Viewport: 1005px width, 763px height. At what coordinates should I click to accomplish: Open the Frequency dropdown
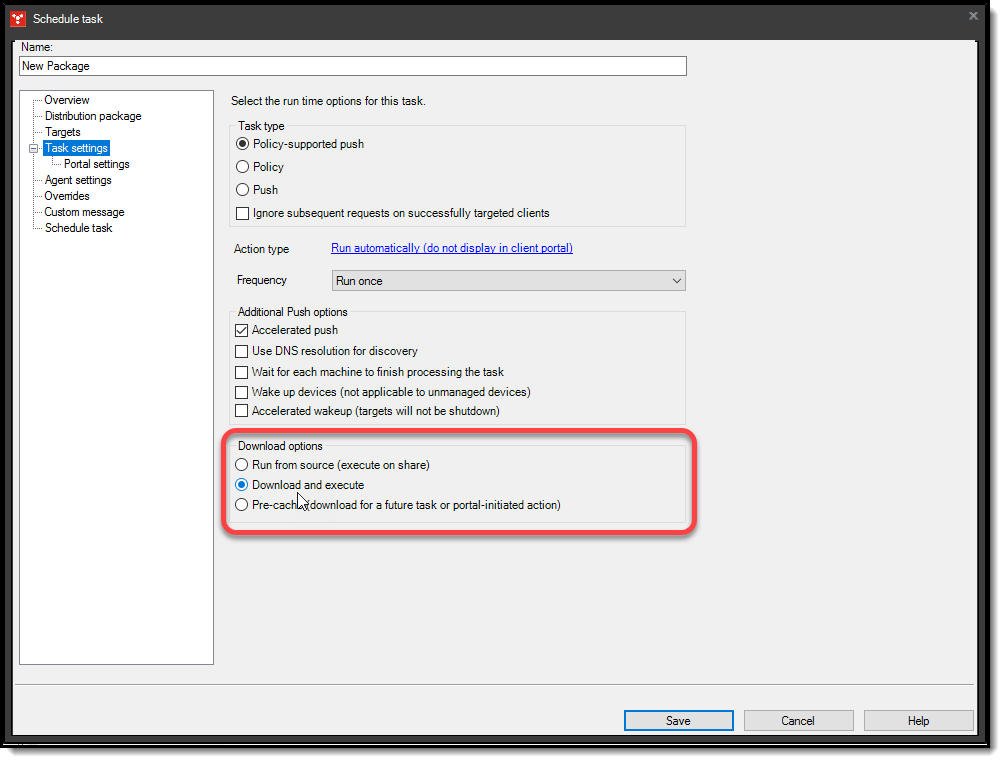pos(677,281)
